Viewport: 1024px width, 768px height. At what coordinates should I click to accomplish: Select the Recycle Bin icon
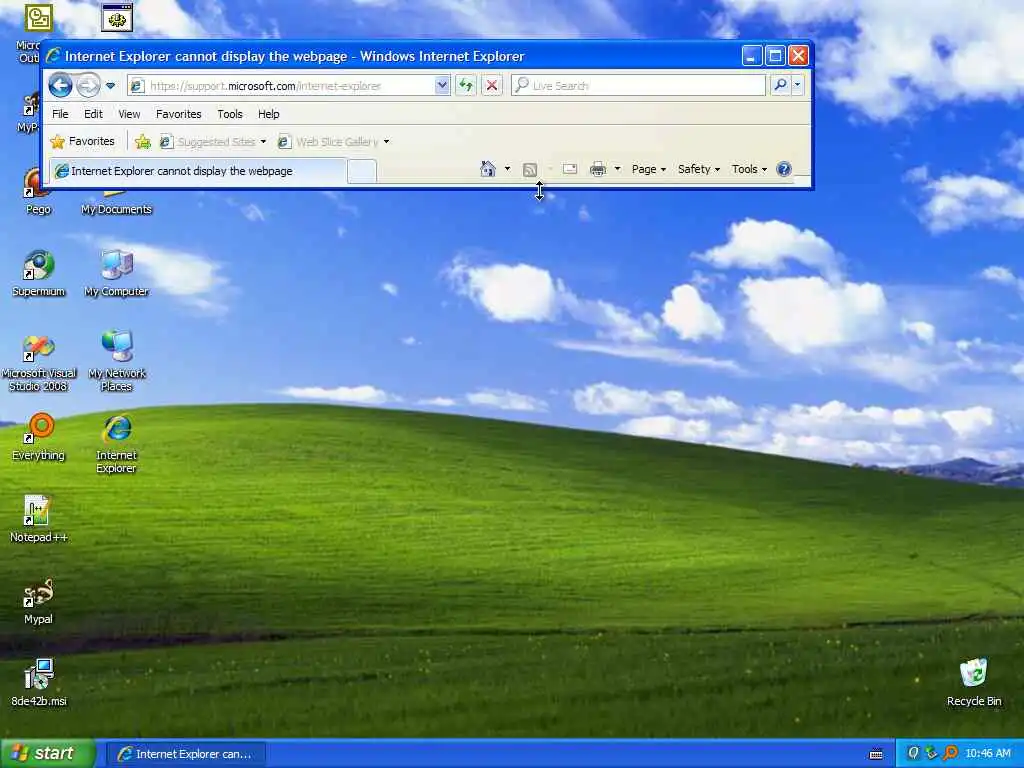pyautogui.click(x=974, y=682)
